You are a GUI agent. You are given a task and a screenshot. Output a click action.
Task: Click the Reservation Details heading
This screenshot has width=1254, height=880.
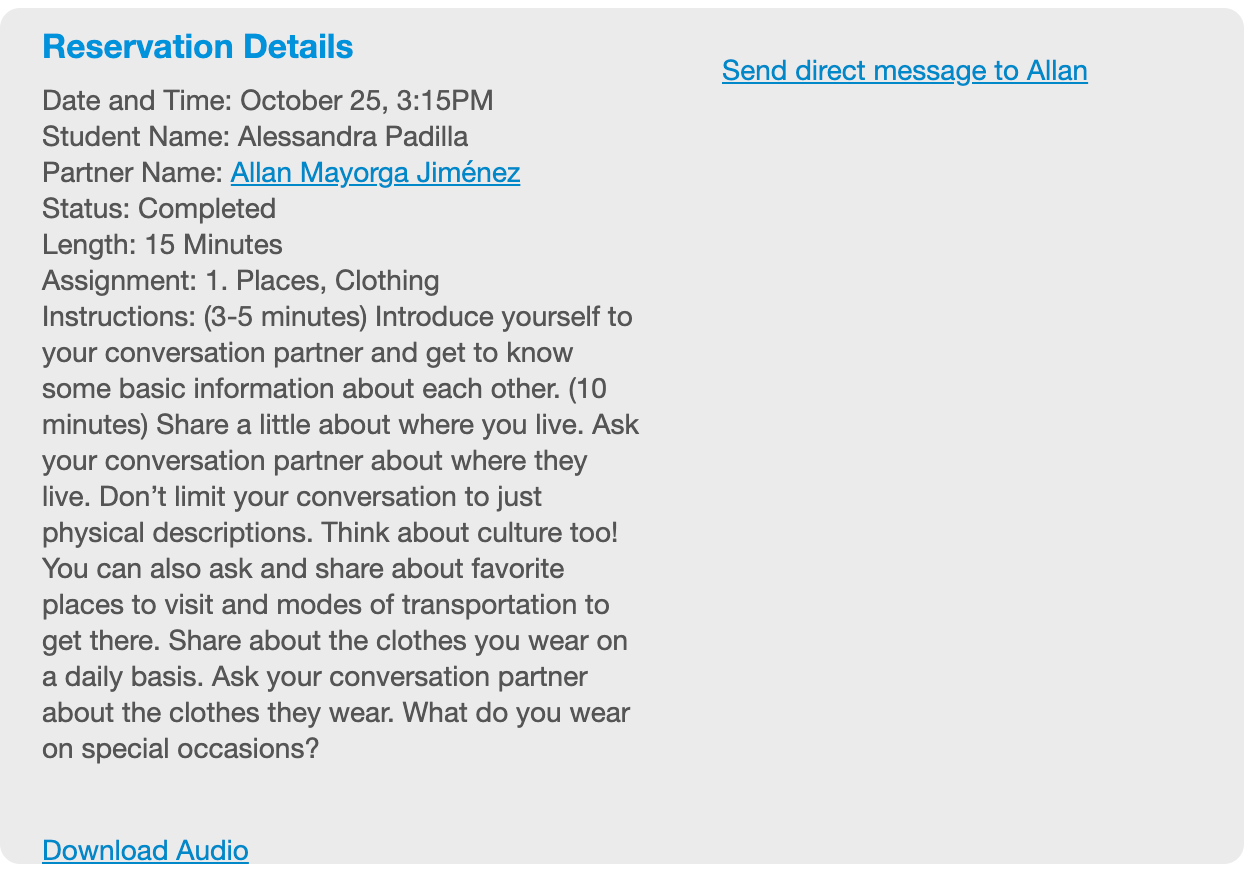coord(198,47)
